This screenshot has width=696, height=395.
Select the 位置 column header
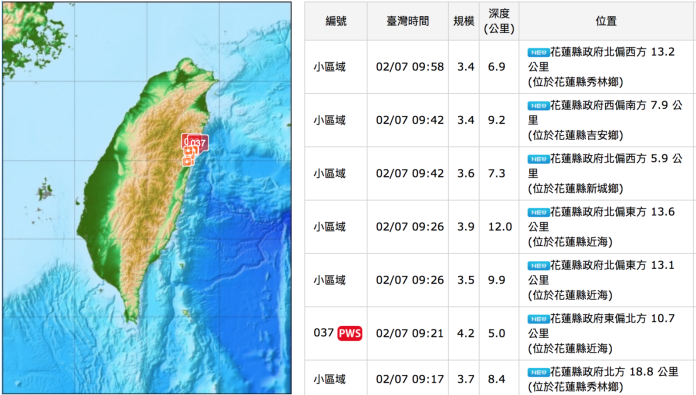point(606,21)
